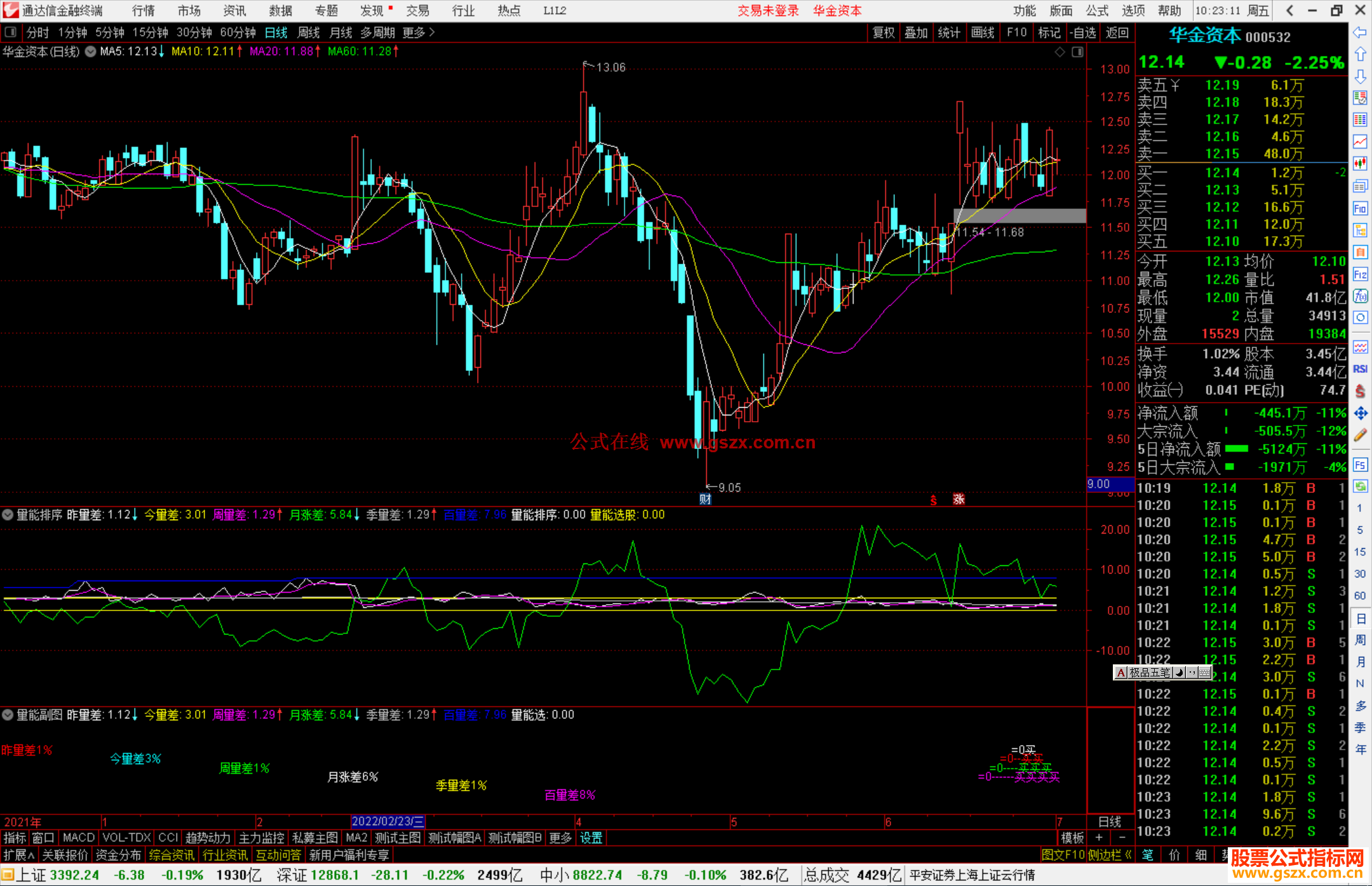
Task: Click the 5日净流入额 green bar
Action: coord(1236,449)
